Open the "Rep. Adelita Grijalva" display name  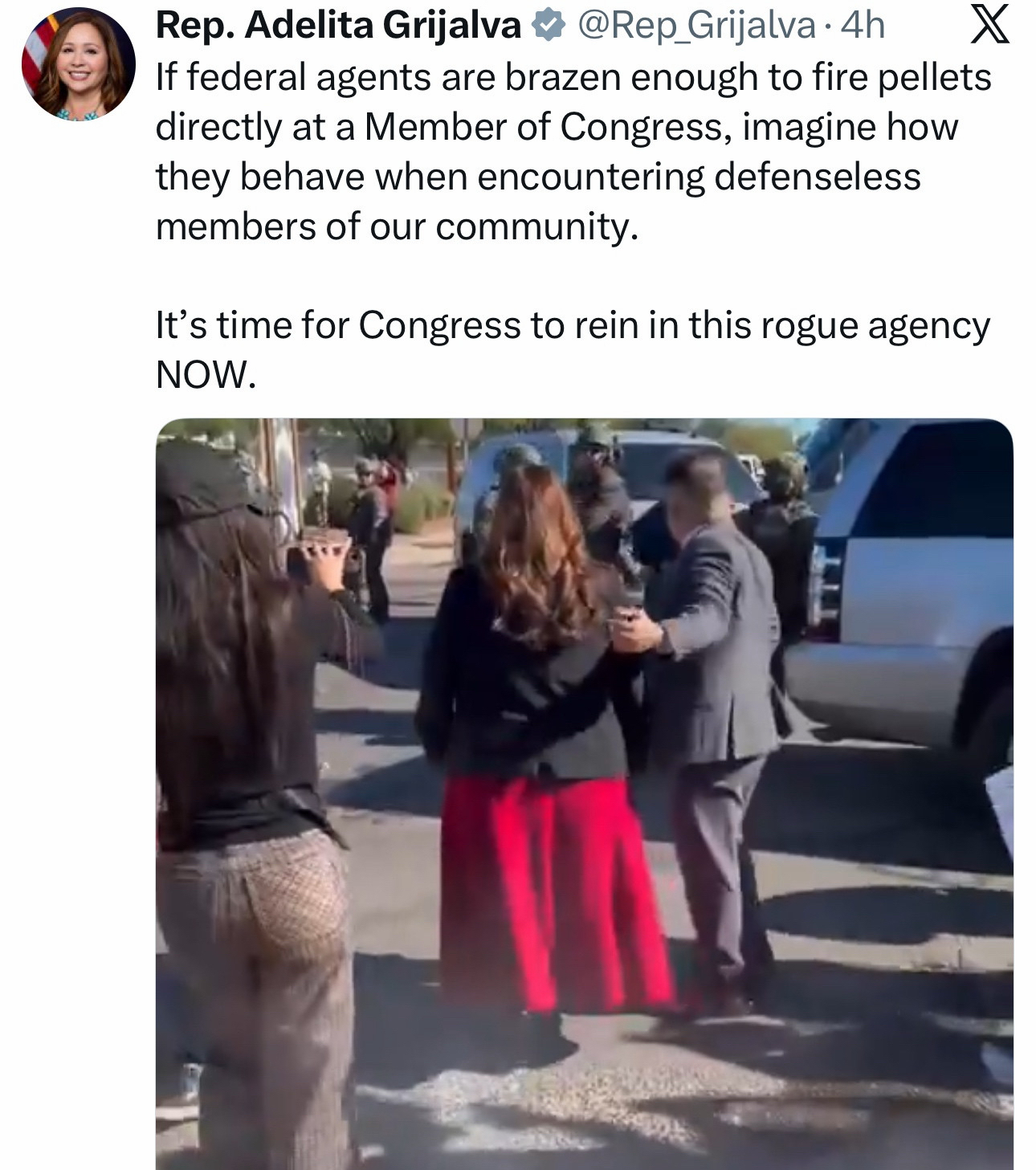tap(338, 26)
